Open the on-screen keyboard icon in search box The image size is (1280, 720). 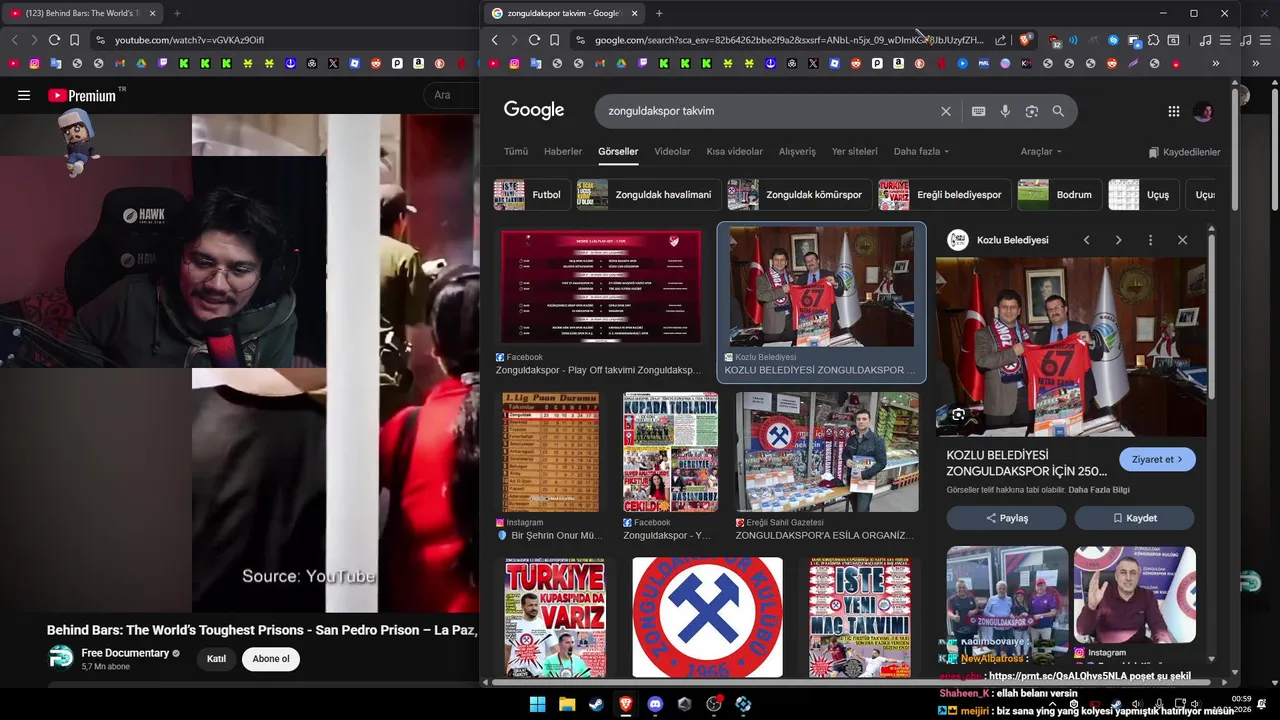[x=978, y=111]
